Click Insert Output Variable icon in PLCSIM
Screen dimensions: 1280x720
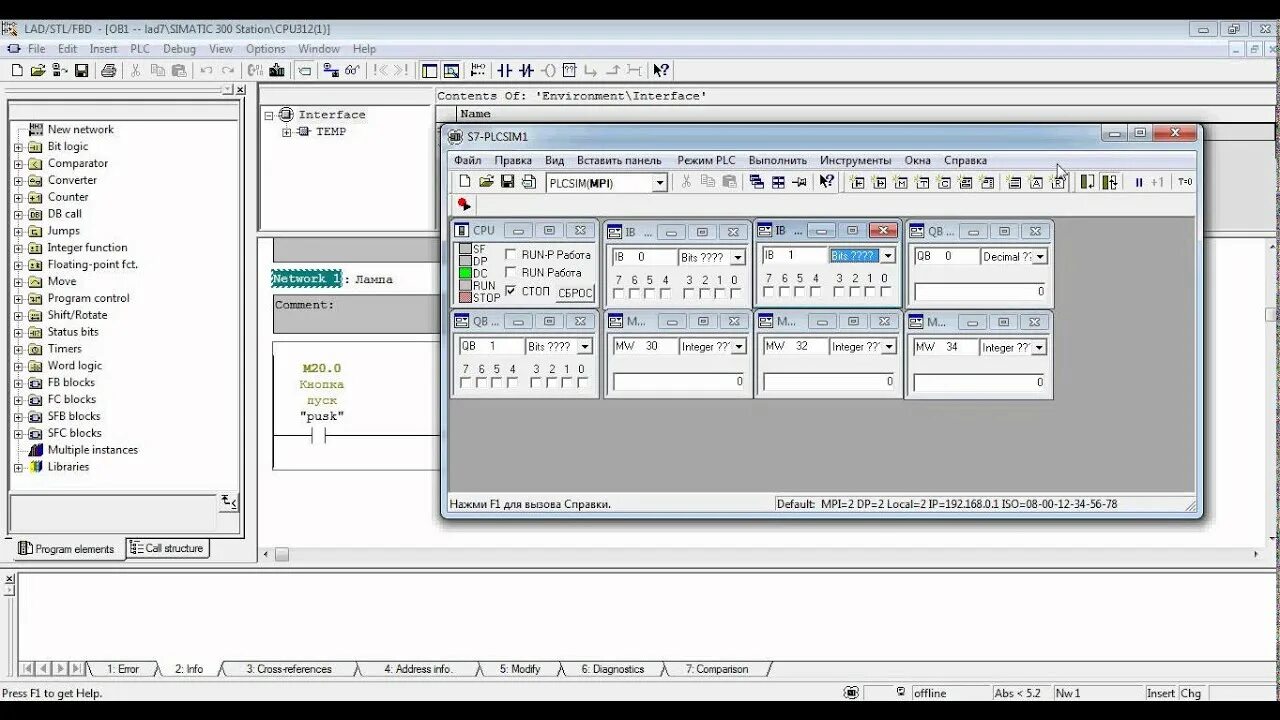tap(880, 182)
